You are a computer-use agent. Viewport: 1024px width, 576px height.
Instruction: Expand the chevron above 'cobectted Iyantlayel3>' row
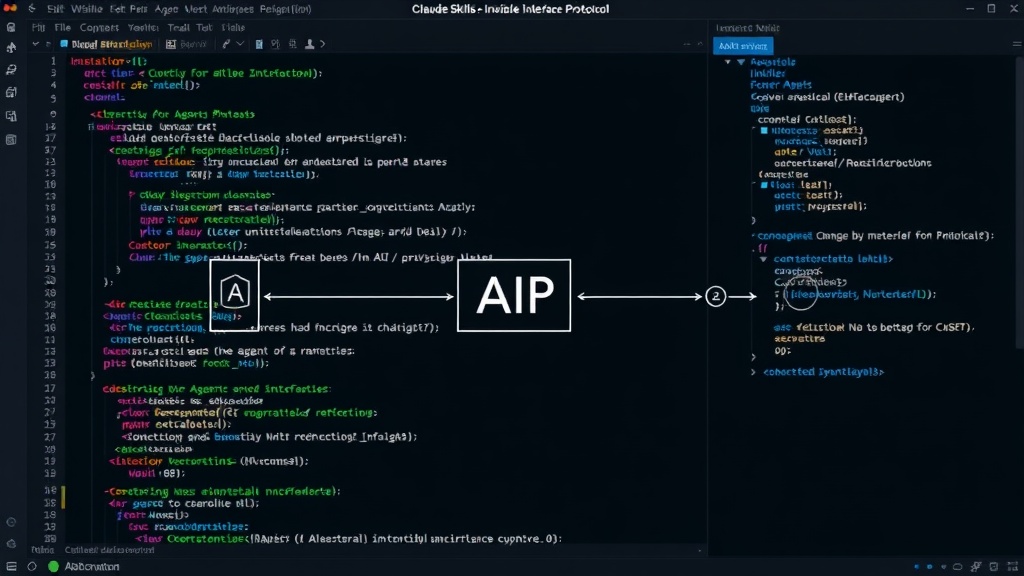click(753, 357)
